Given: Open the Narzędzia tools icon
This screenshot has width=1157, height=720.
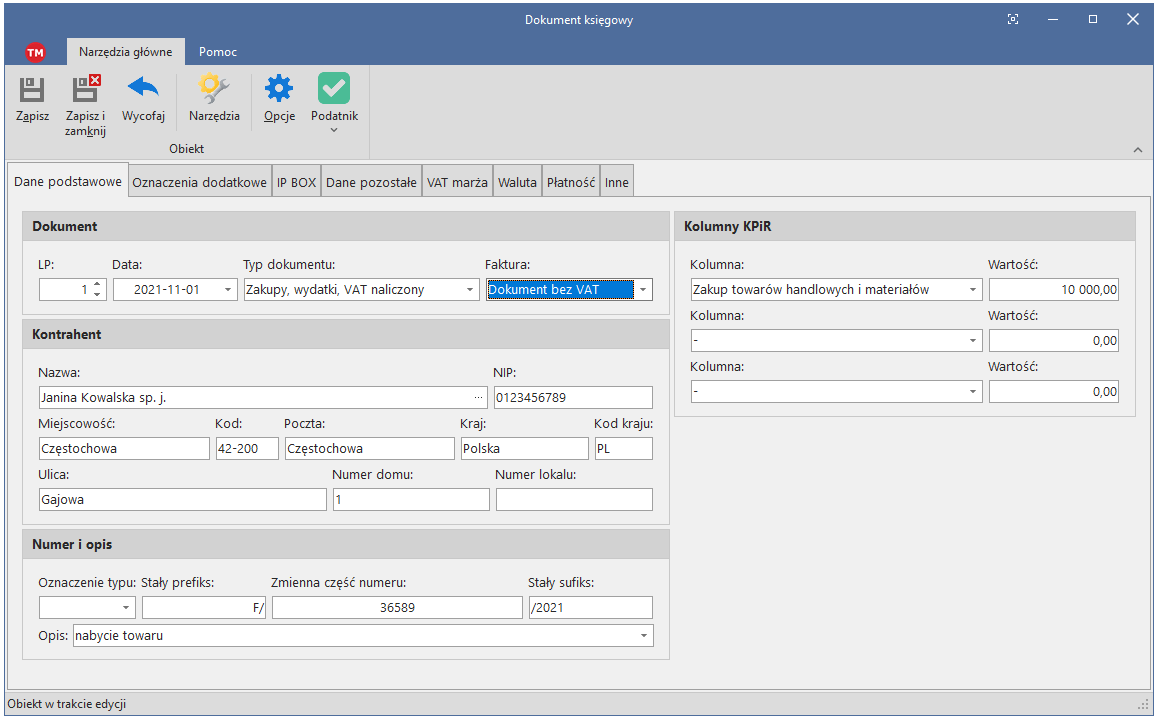Looking at the screenshot, I should click(x=214, y=90).
